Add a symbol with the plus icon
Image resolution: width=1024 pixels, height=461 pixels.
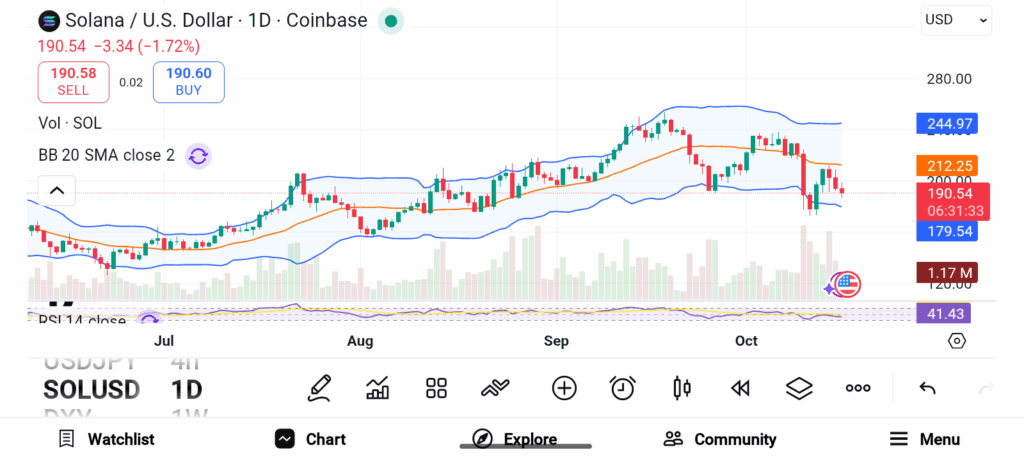564,388
